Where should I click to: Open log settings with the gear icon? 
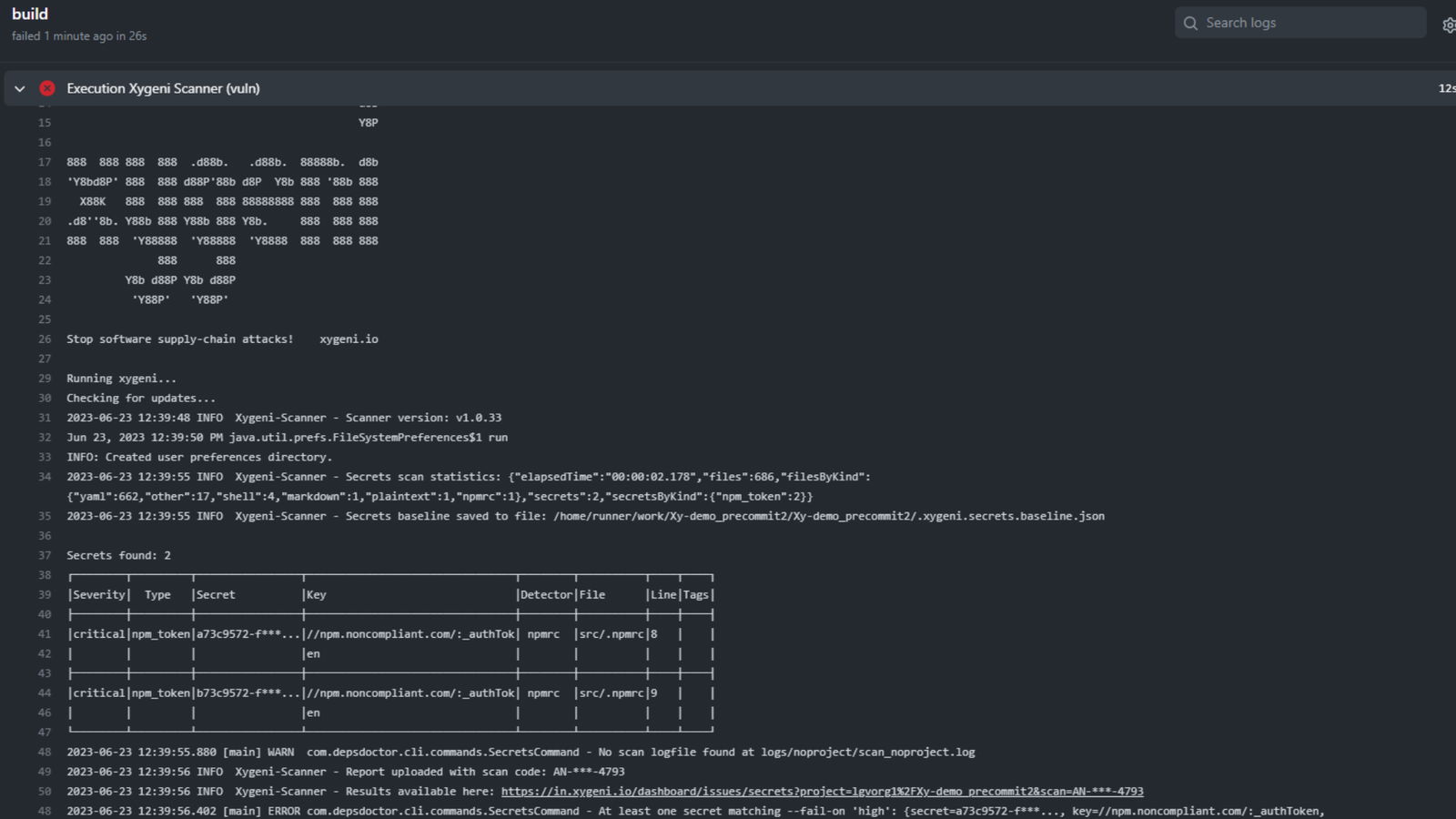point(1449,25)
